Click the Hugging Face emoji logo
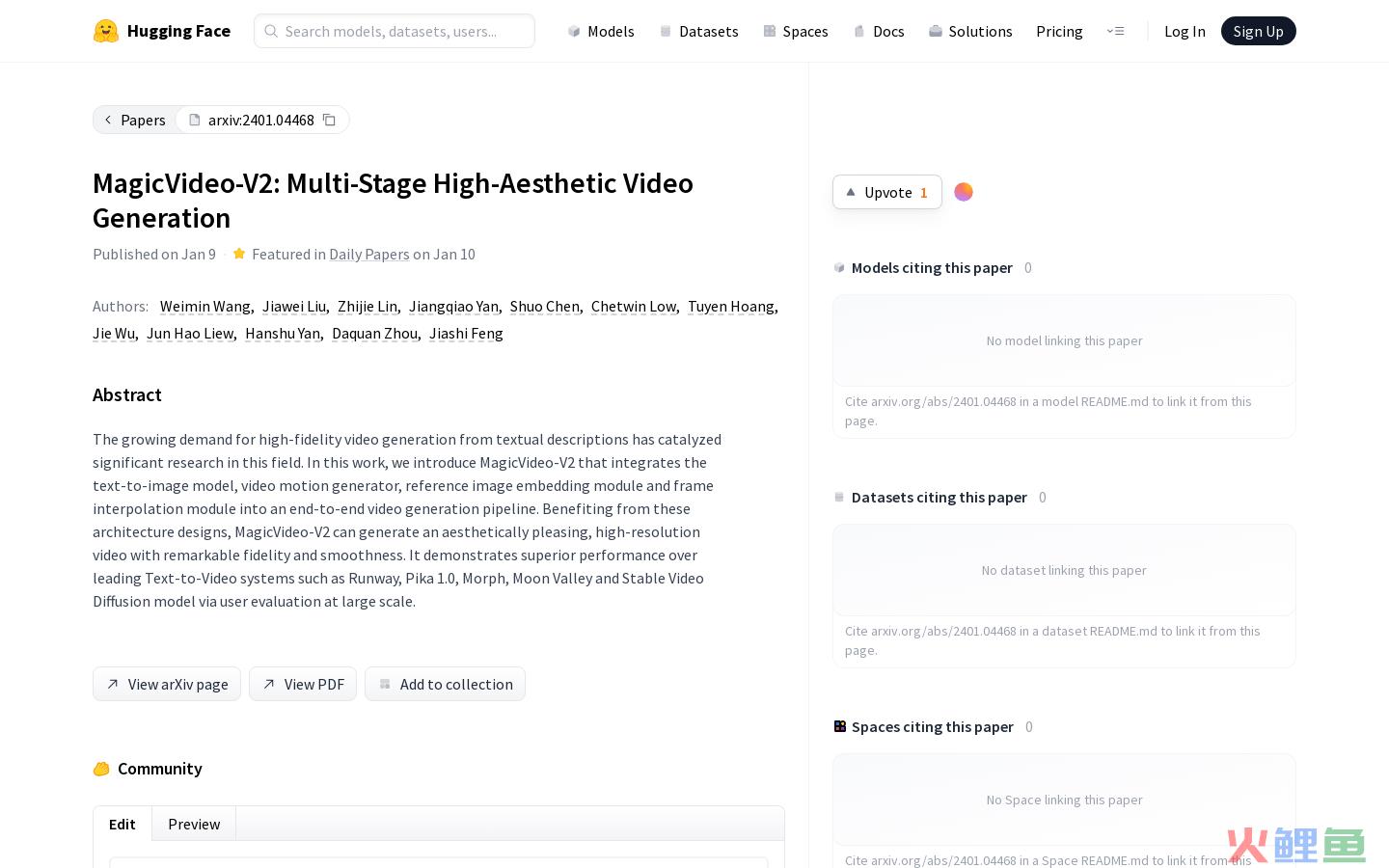The height and width of the screenshot is (868, 1389). point(106,31)
